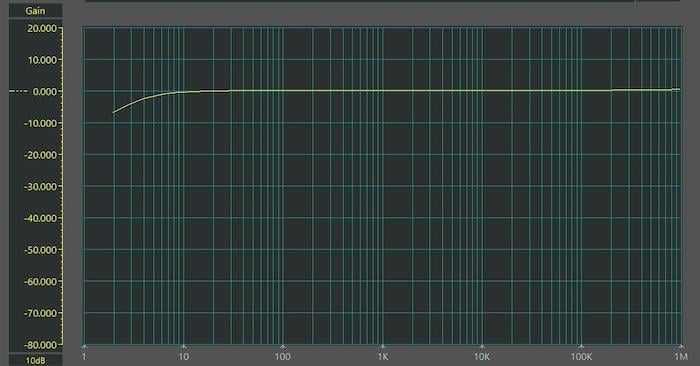700x366 pixels.
Task: Click the yellow gain axis ruler line
Action: click(x=62, y=187)
